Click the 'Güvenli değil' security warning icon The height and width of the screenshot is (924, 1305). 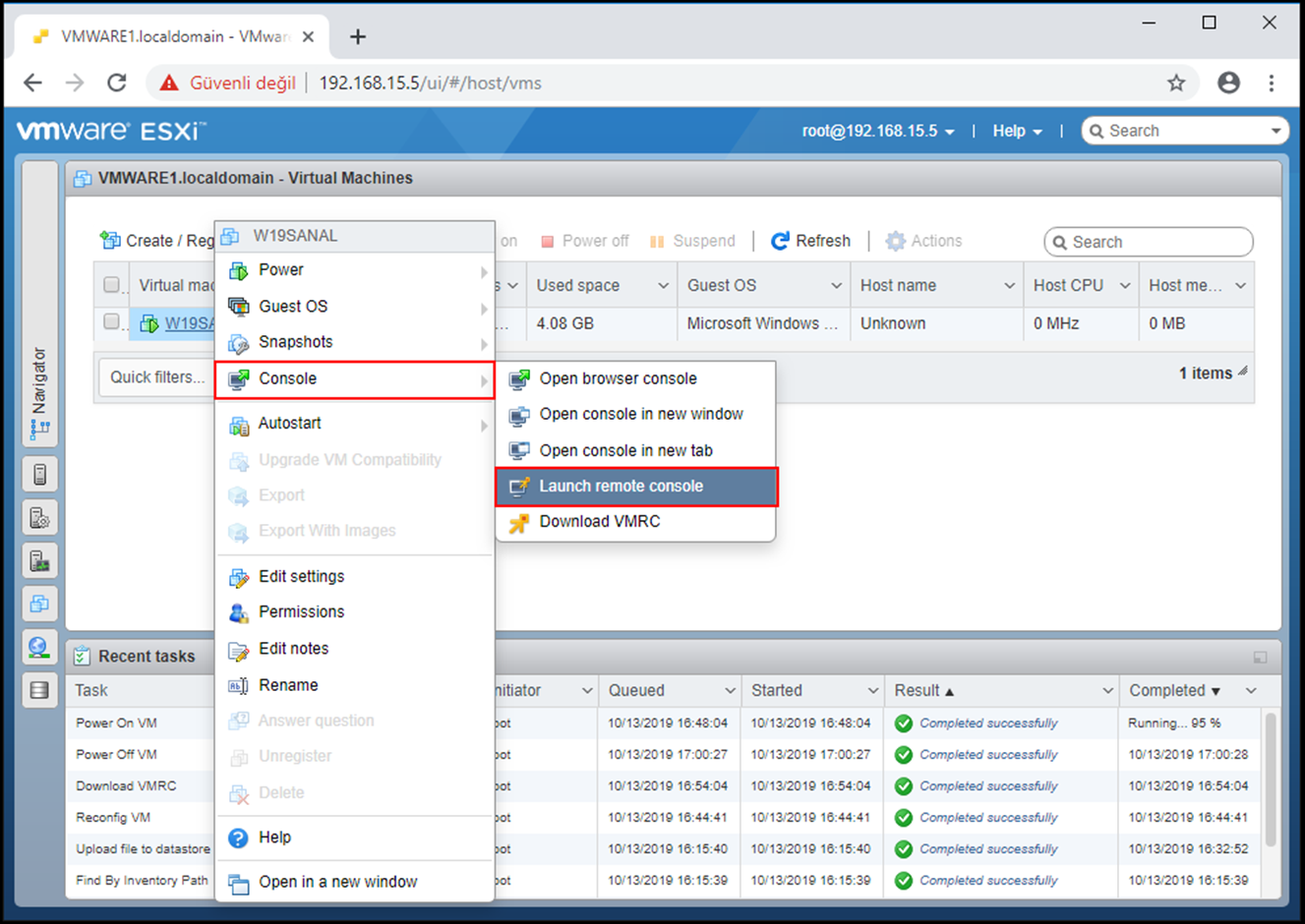pos(169,83)
